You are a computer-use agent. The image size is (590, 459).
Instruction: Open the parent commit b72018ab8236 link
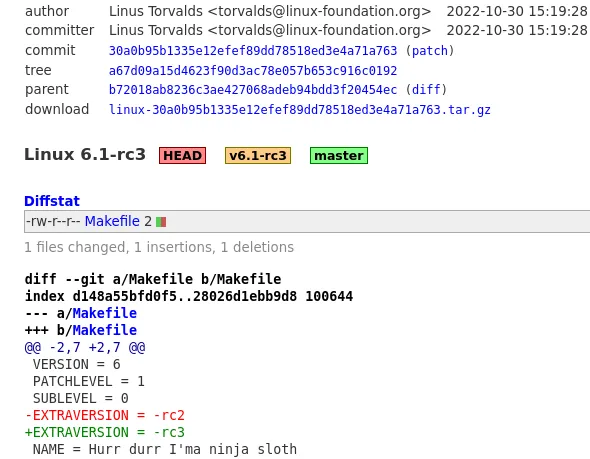253,90
